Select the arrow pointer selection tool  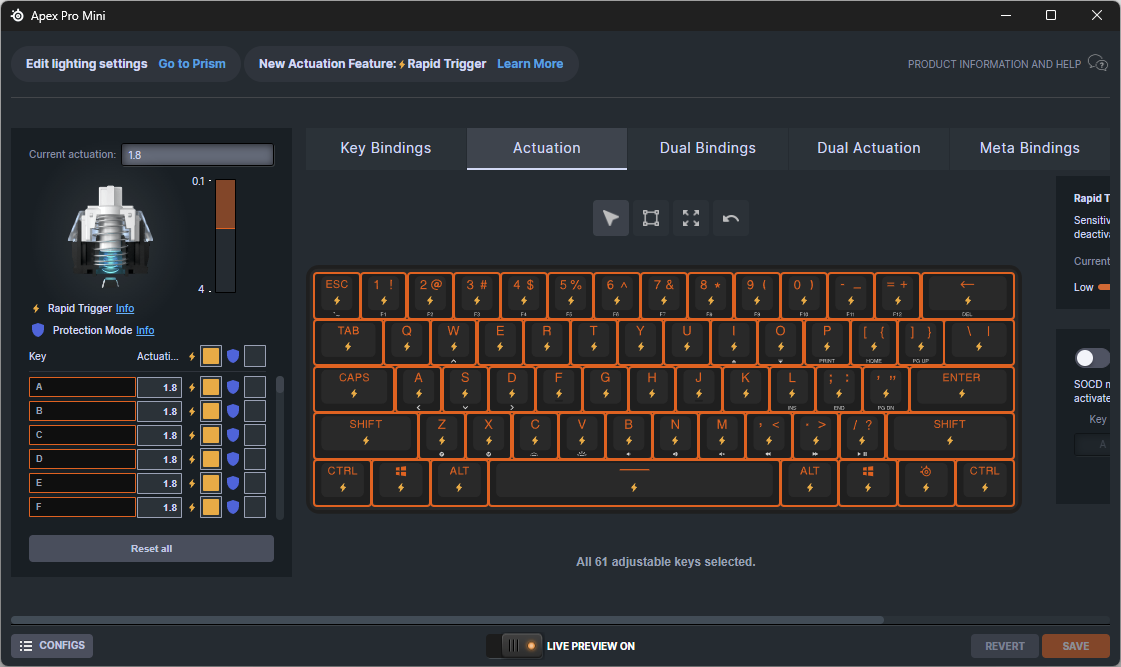(611, 218)
